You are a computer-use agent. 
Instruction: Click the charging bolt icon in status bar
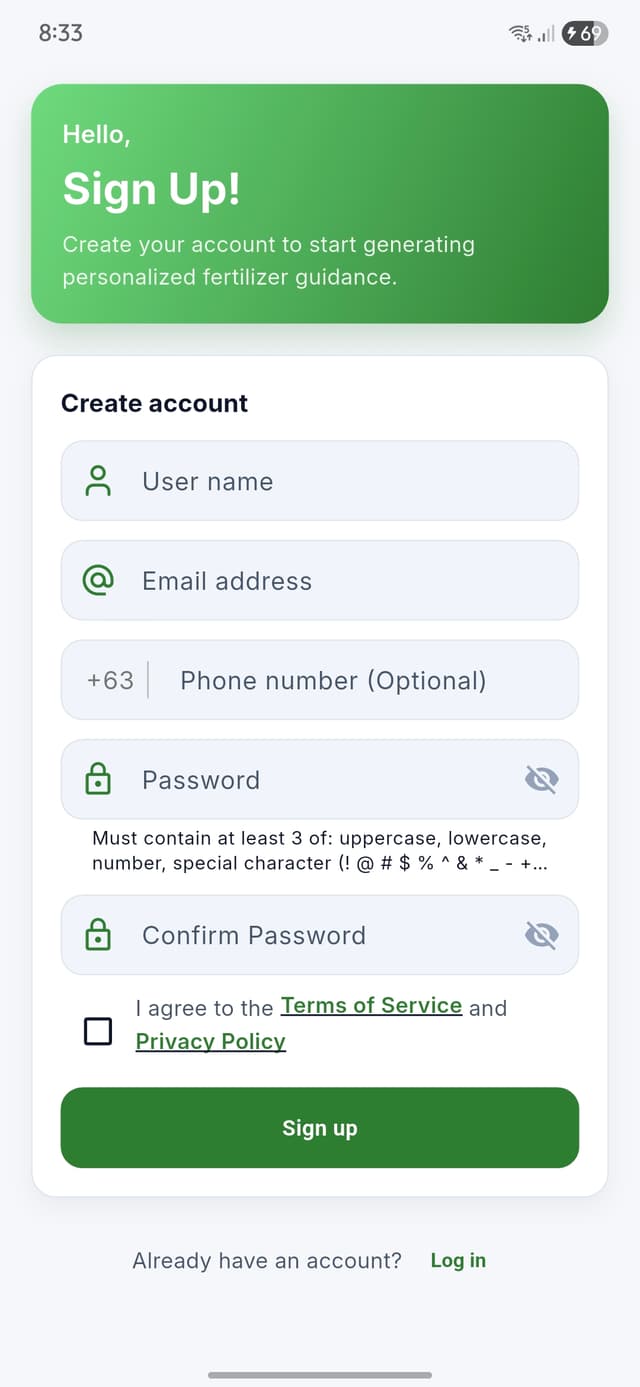click(574, 33)
